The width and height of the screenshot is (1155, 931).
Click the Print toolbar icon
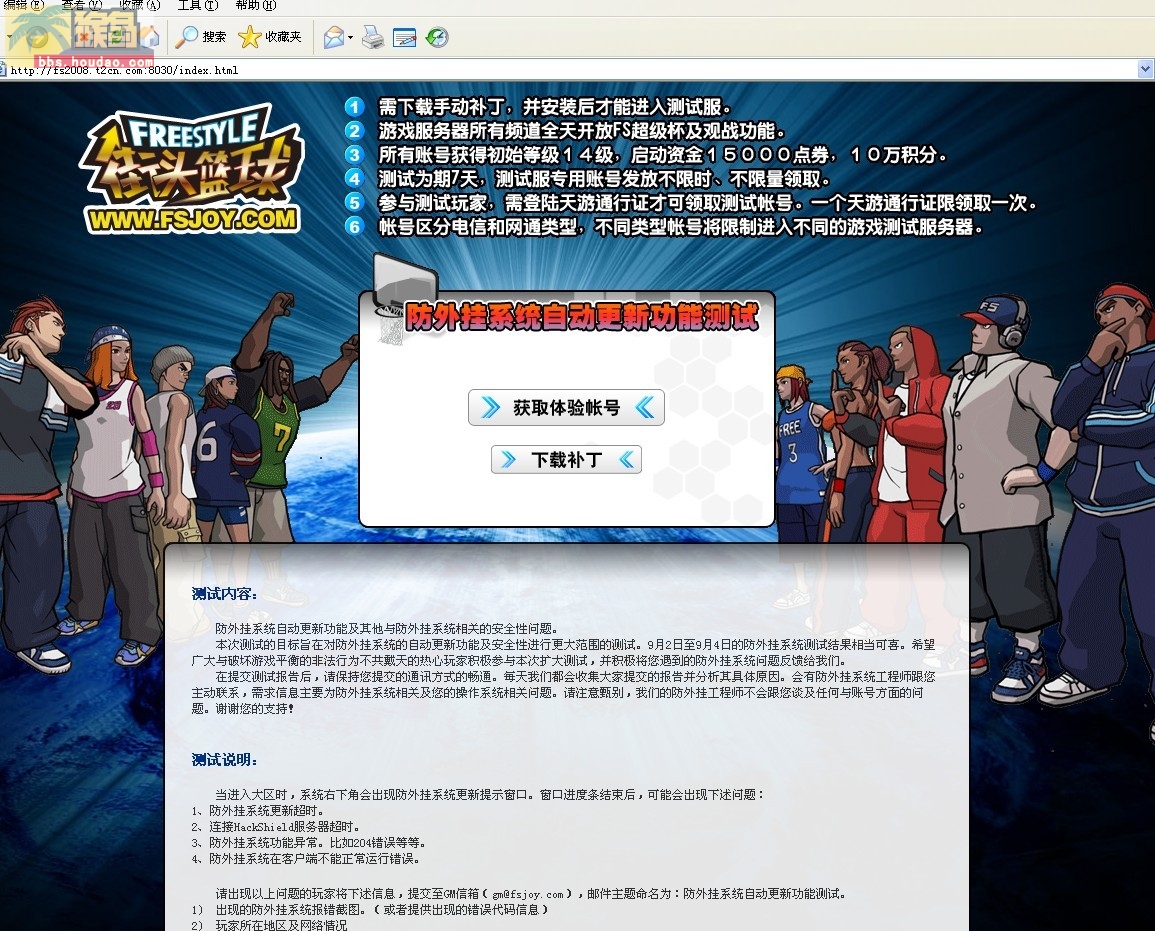[373, 37]
